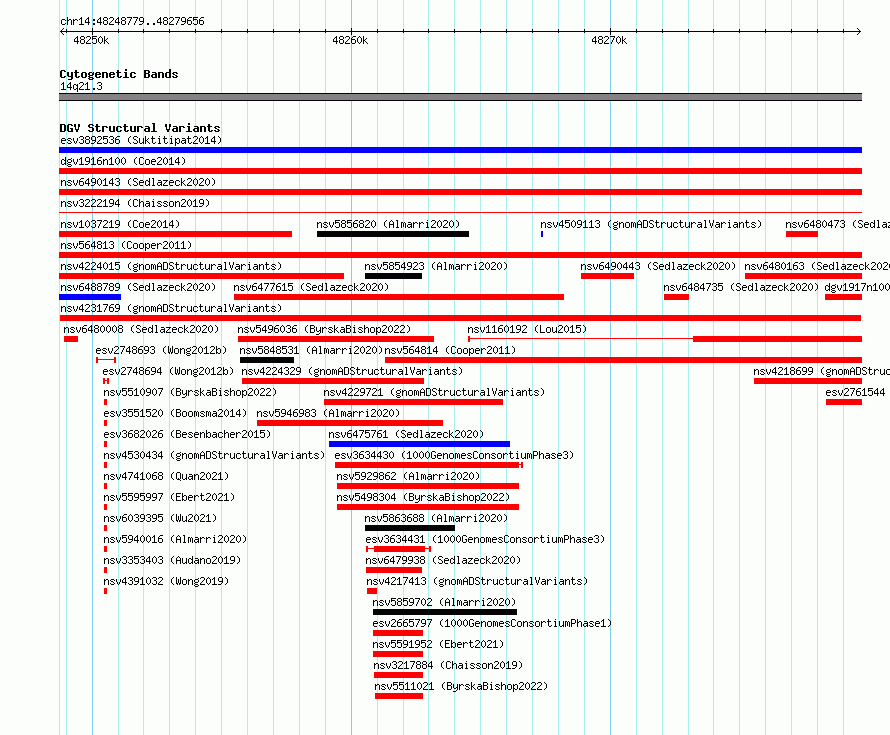Click nsv5848531 (Almarri2020) label

click(x=310, y=350)
